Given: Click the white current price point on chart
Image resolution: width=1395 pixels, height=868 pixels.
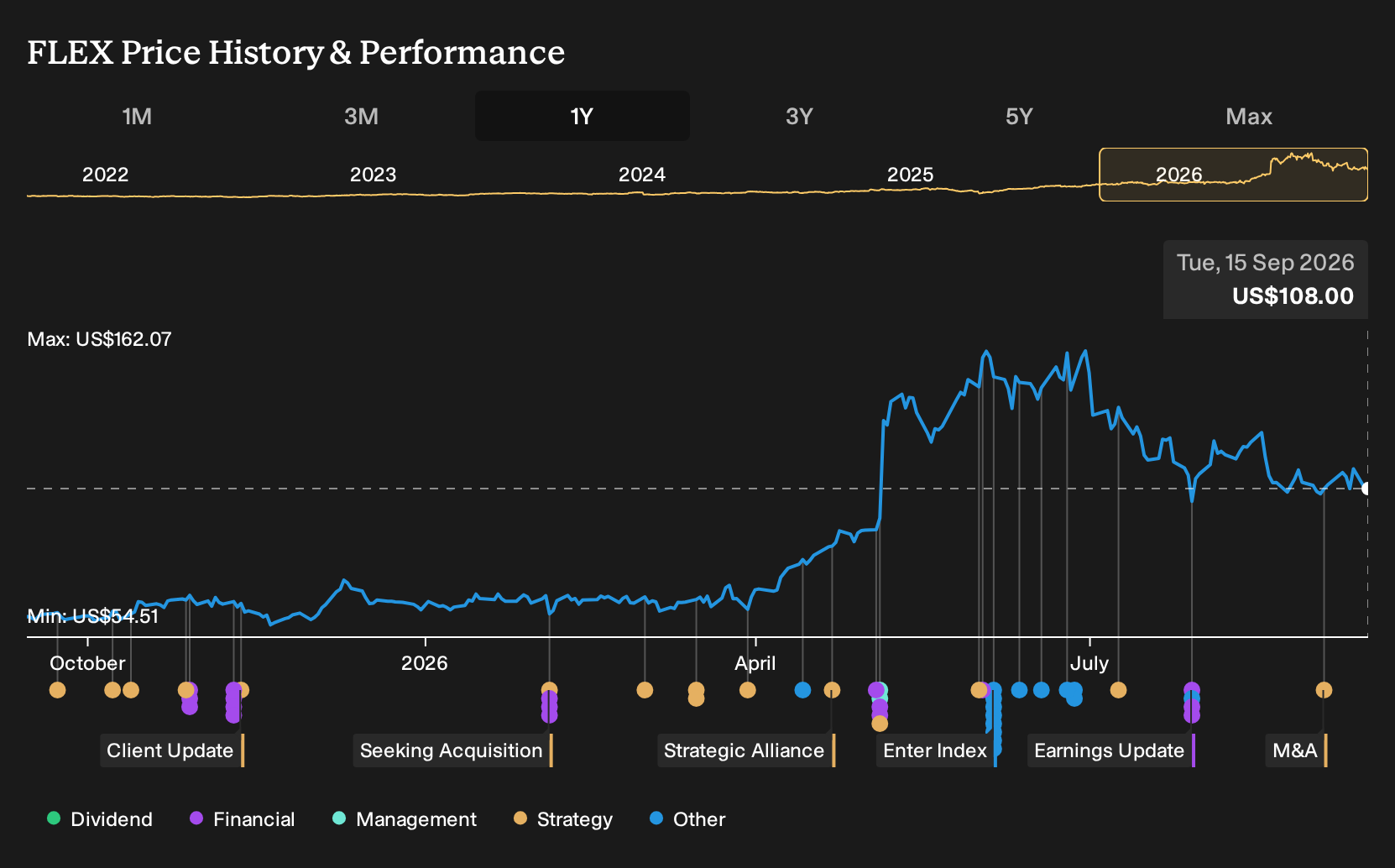Looking at the screenshot, I should point(1366,489).
